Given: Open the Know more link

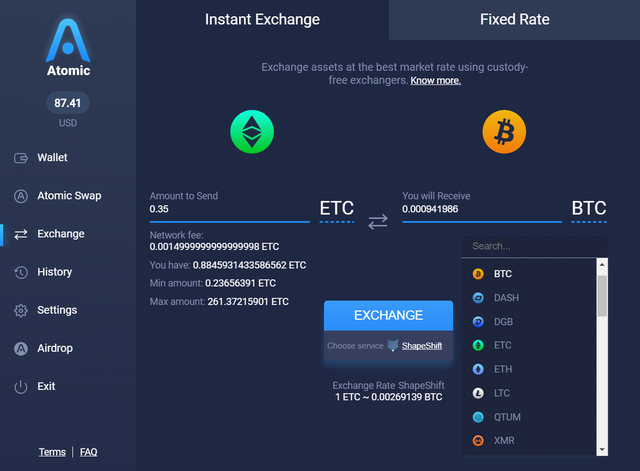Looking at the screenshot, I should [436, 81].
